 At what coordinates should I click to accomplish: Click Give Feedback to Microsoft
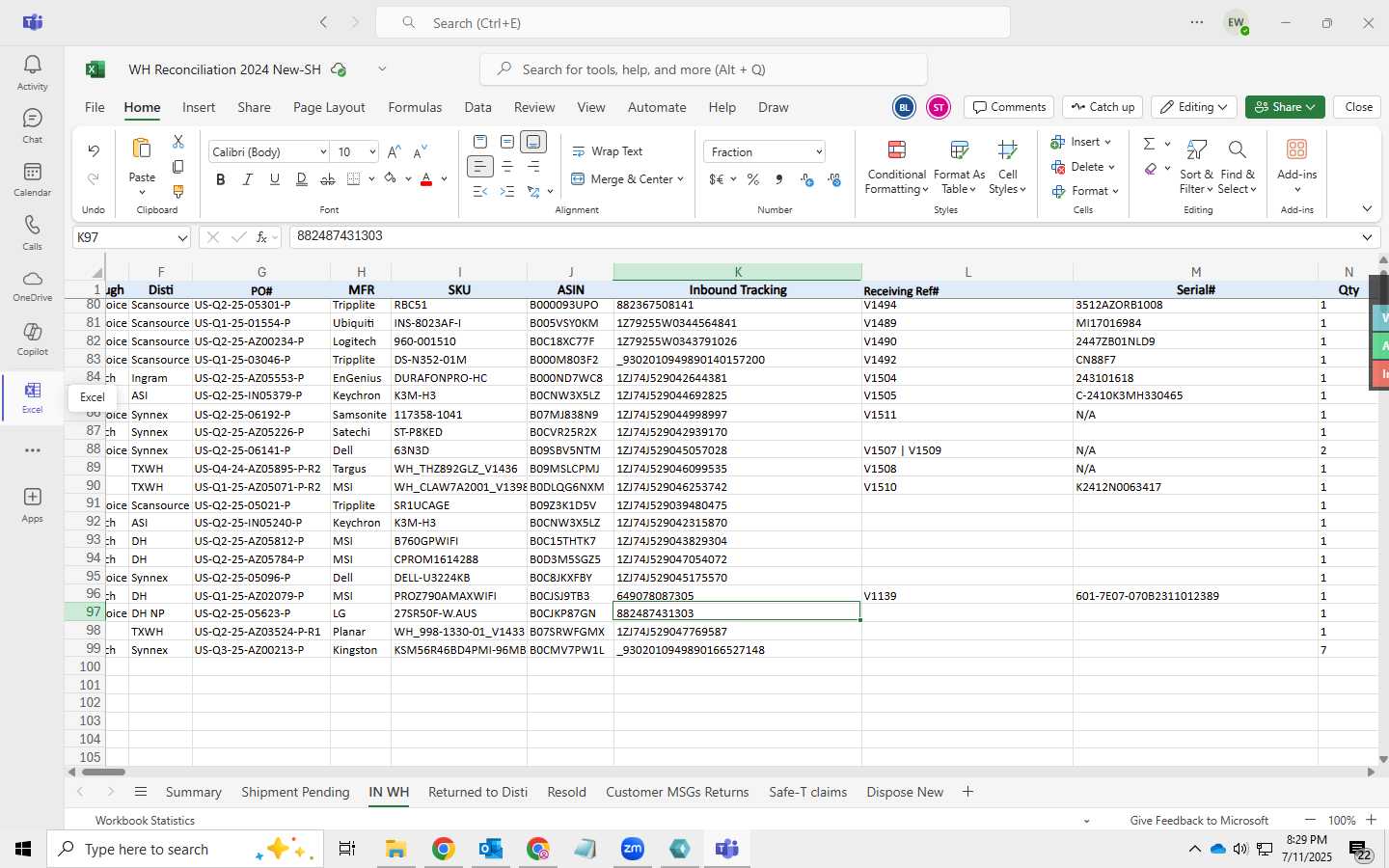pyautogui.click(x=1199, y=821)
